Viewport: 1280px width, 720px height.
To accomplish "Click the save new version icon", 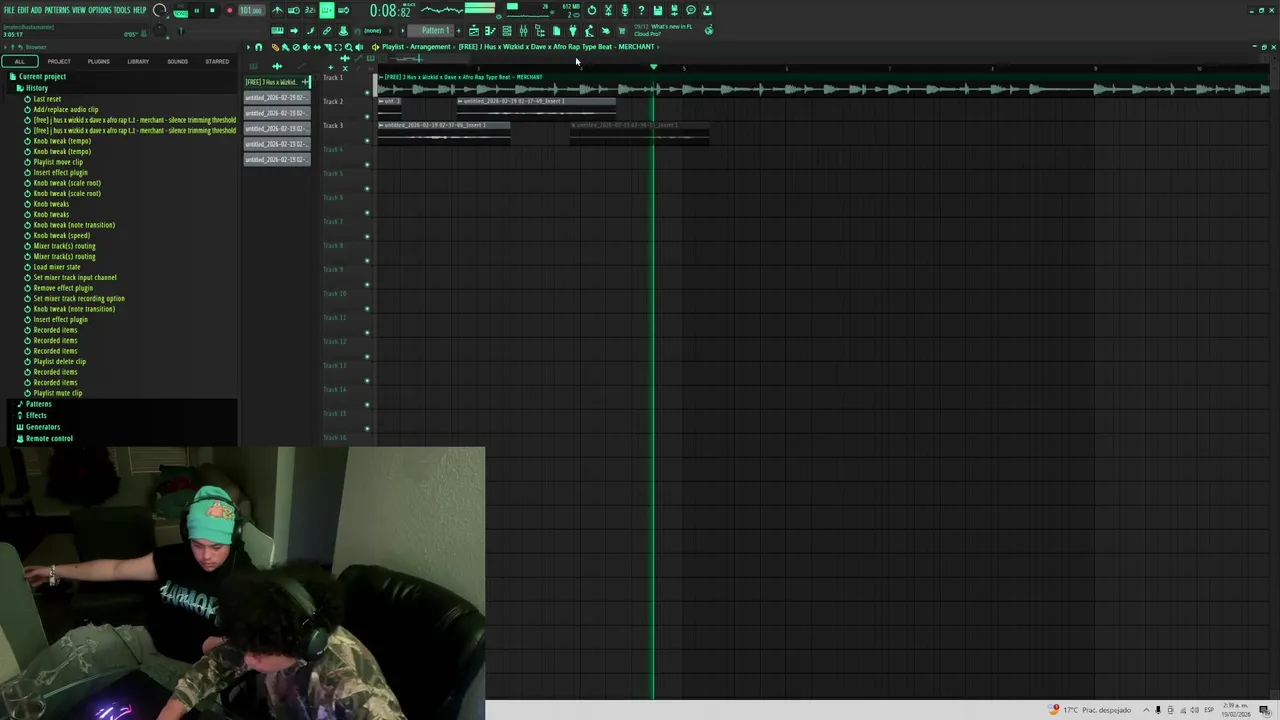I will point(674,11).
